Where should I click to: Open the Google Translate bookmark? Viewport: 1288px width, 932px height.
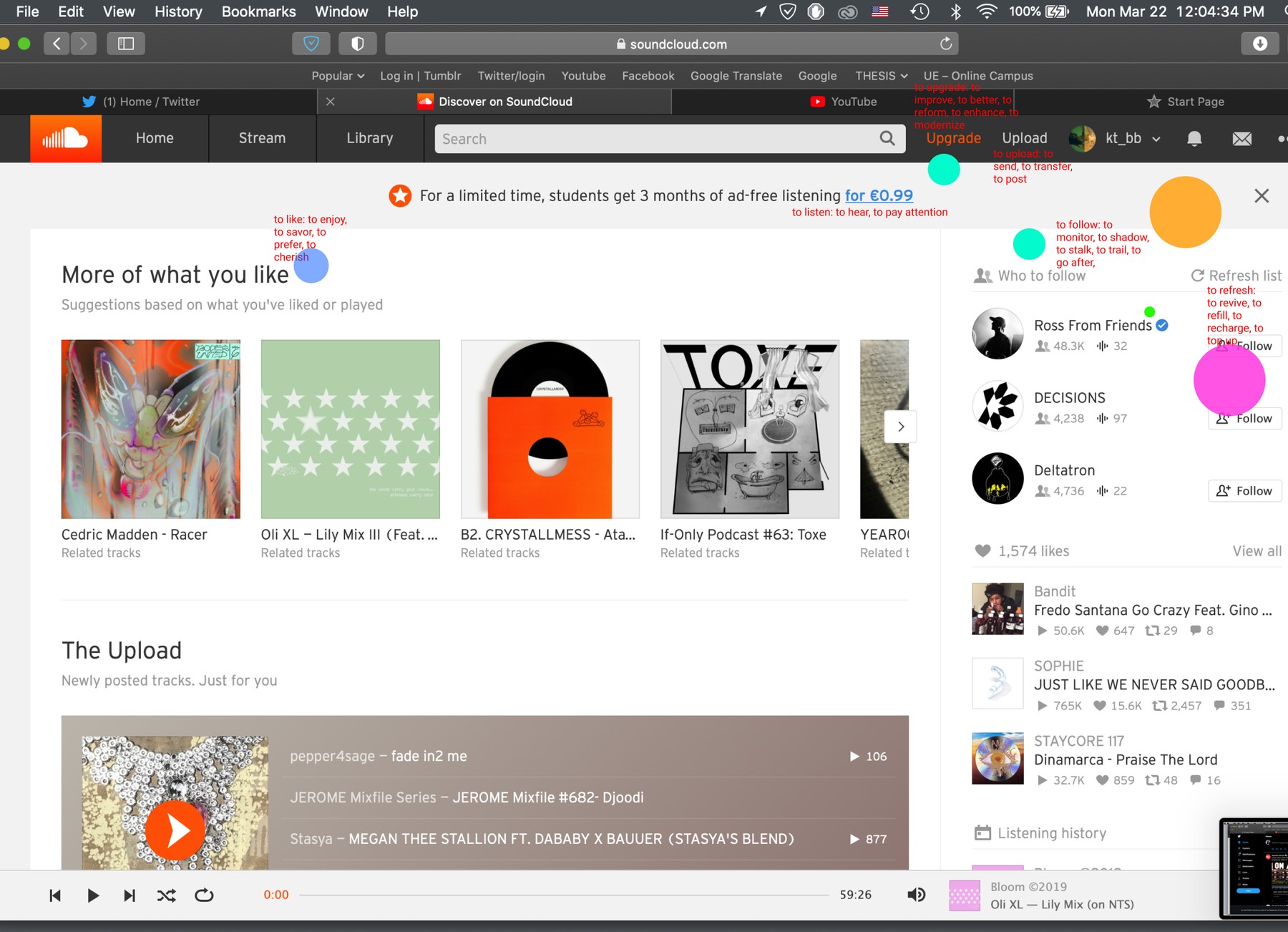tap(736, 76)
